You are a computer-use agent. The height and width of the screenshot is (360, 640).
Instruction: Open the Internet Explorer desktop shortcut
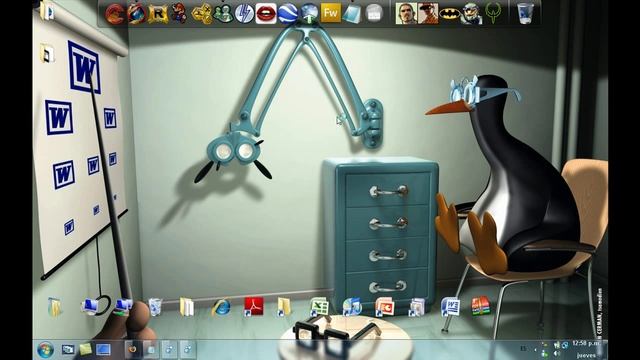[x=221, y=307]
